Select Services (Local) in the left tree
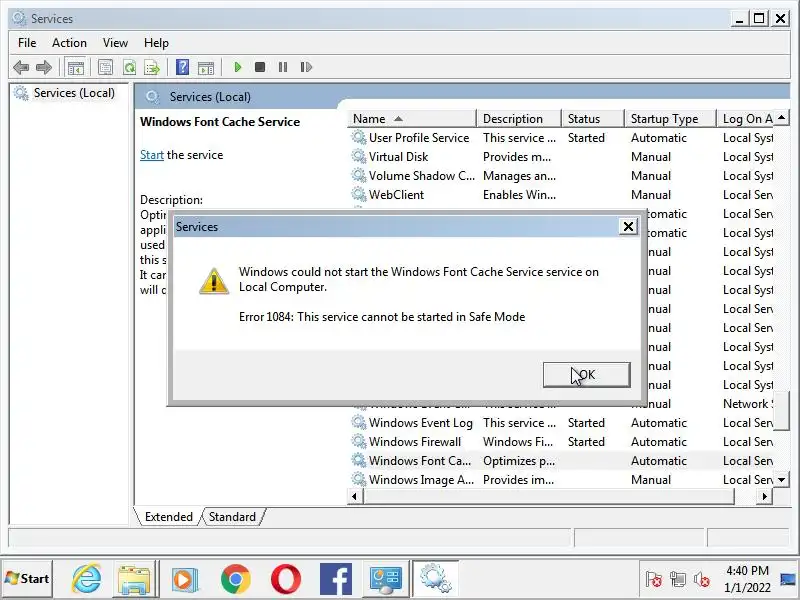Viewport: 800px width, 600px height. coord(74,93)
